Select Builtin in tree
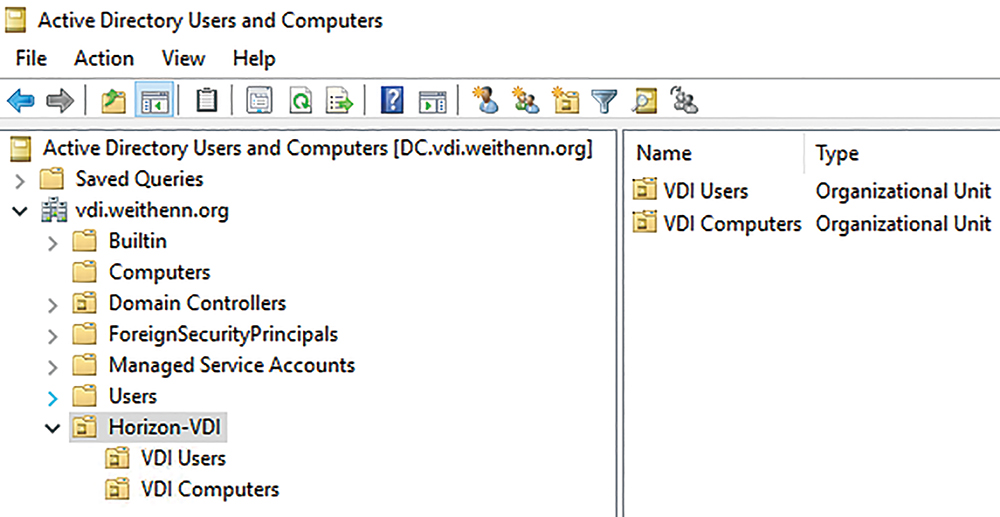Screen dimensions: 1000x517 138,241
